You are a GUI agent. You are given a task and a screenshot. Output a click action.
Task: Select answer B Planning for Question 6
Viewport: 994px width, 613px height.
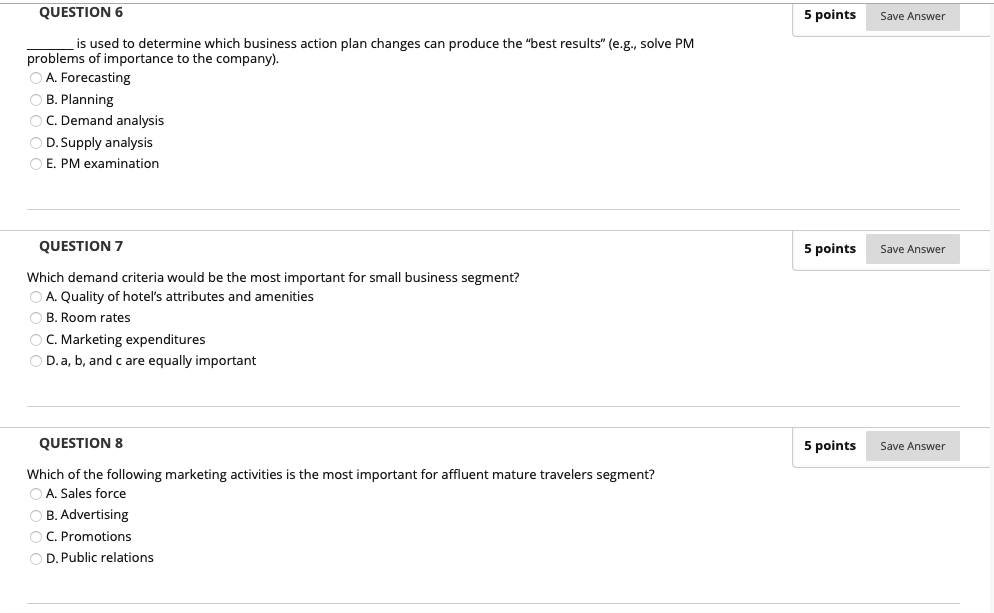pos(36,99)
